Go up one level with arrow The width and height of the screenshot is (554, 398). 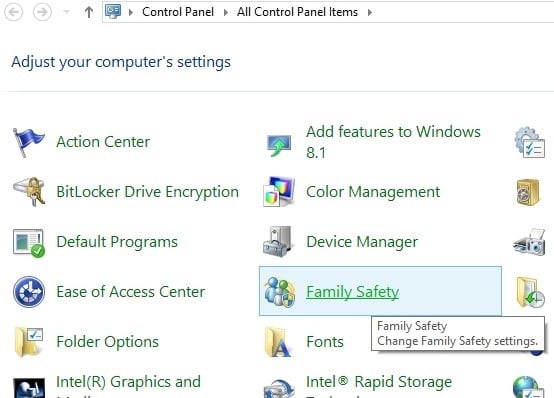pyautogui.click(x=89, y=12)
